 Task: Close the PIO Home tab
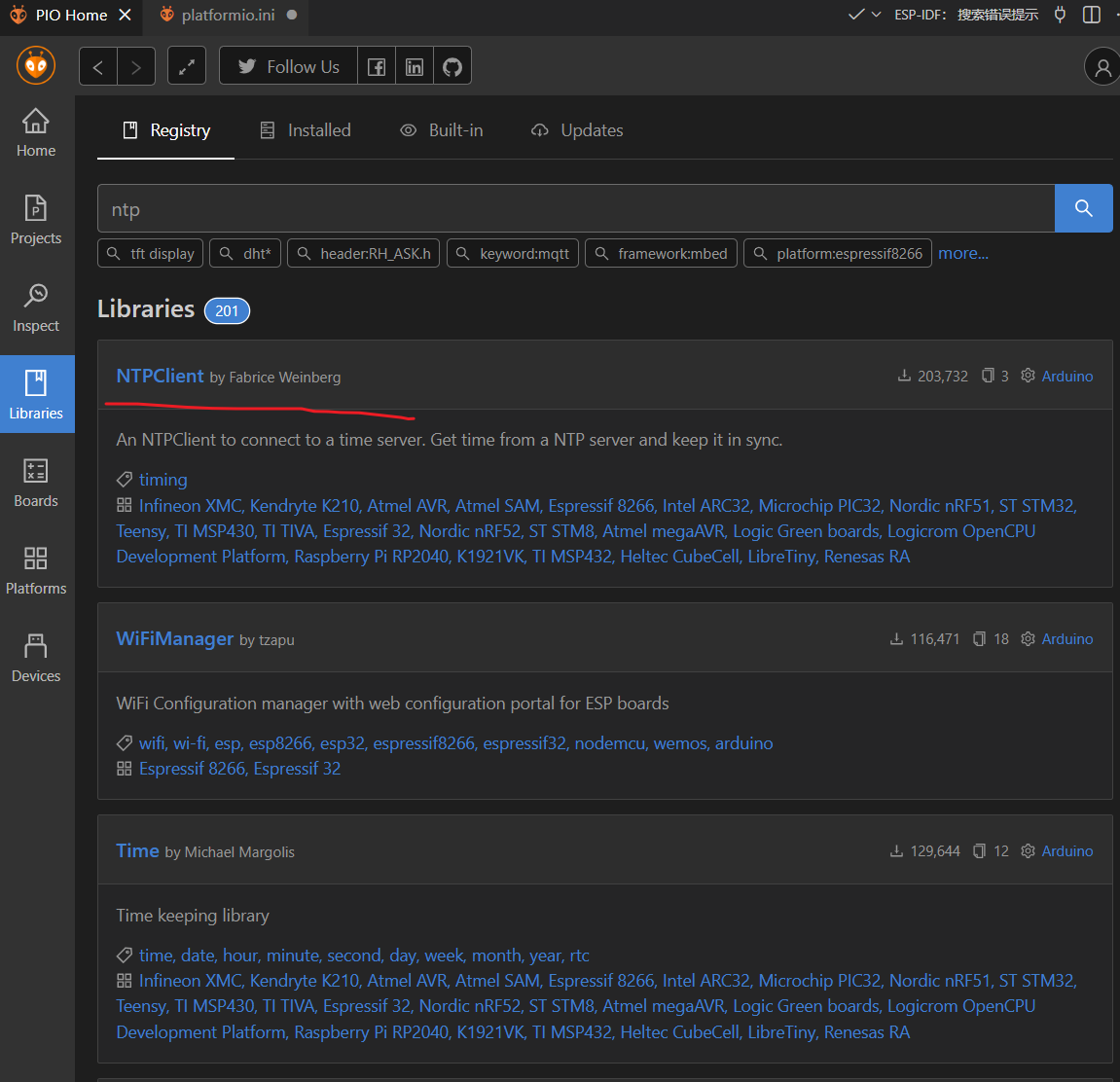click(125, 15)
